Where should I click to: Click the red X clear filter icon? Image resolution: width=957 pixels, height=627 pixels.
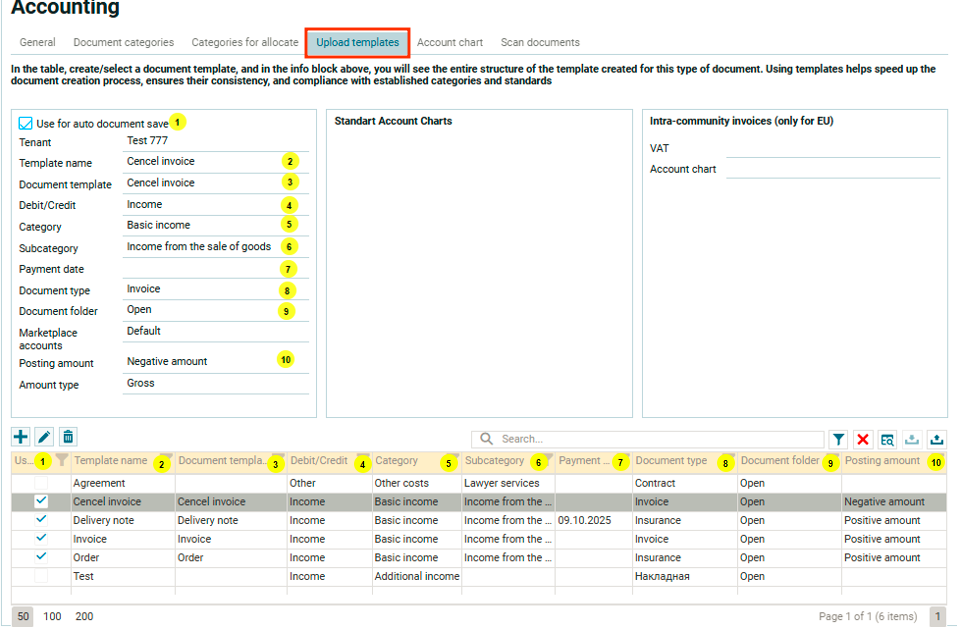point(863,439)
